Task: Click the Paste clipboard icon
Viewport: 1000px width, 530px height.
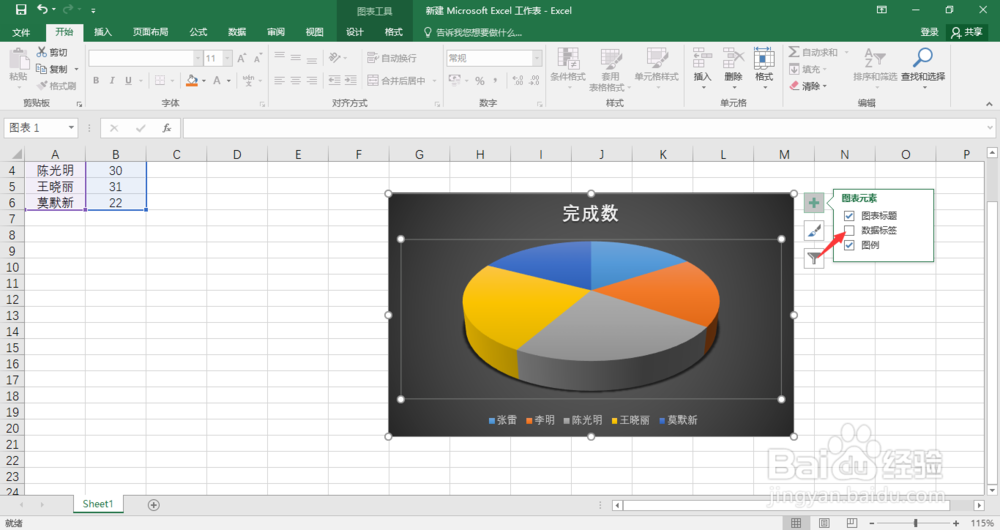Action: pyautogui.click(x=18, y=59)
